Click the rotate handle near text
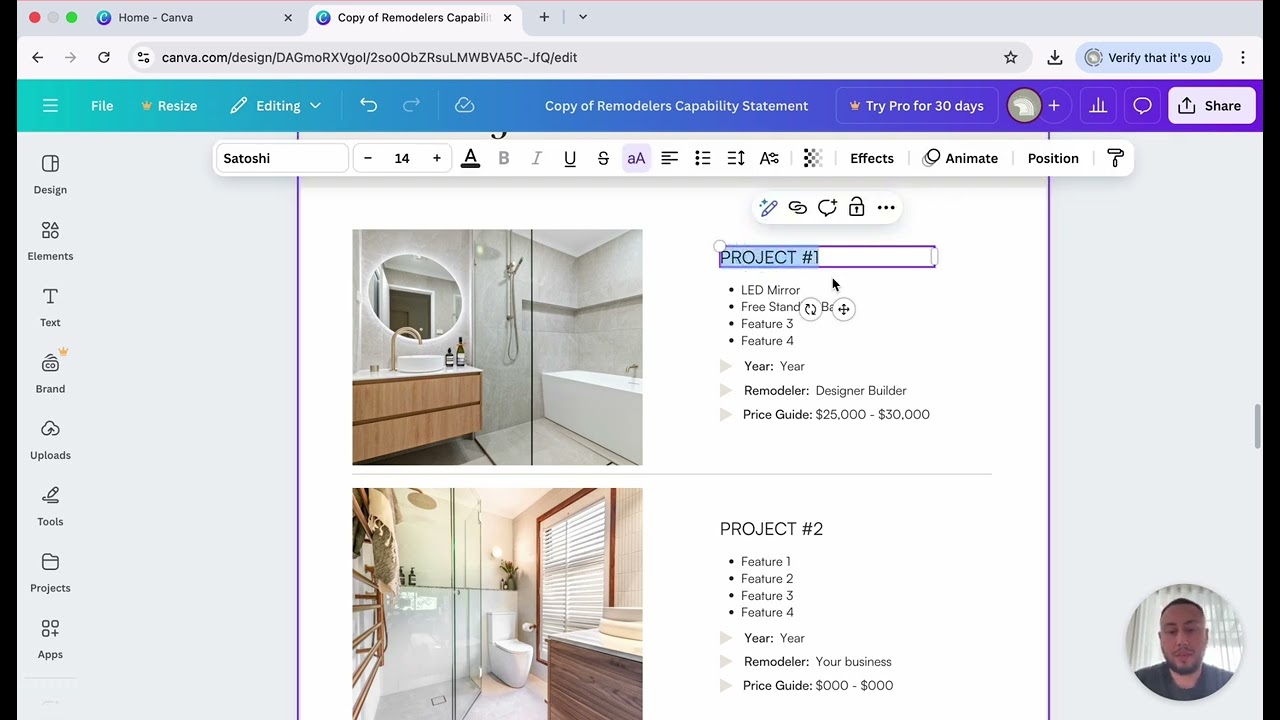This screenshot has height=720, width=1280. pos(811,309)
